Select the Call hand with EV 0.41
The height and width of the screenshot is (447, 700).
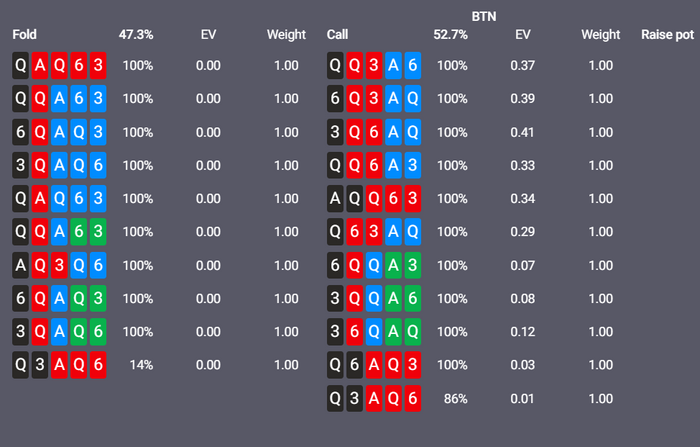(x=374, y=132)
